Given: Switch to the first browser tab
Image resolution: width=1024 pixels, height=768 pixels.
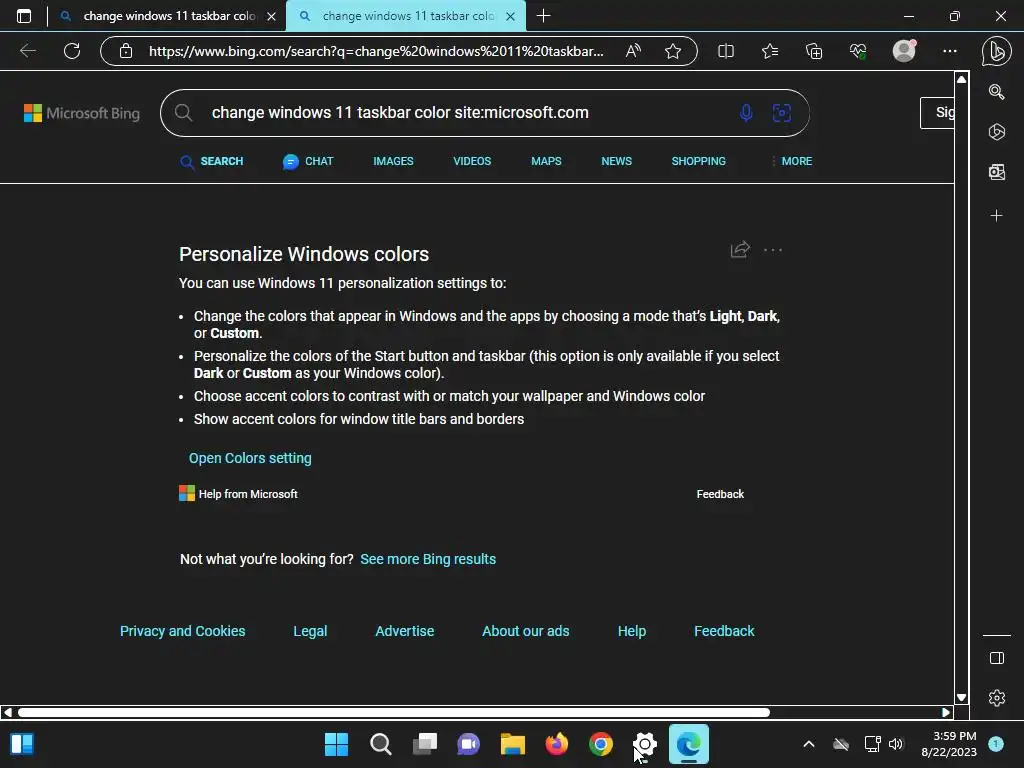Looking at the screenshot, I should [168, 16].
